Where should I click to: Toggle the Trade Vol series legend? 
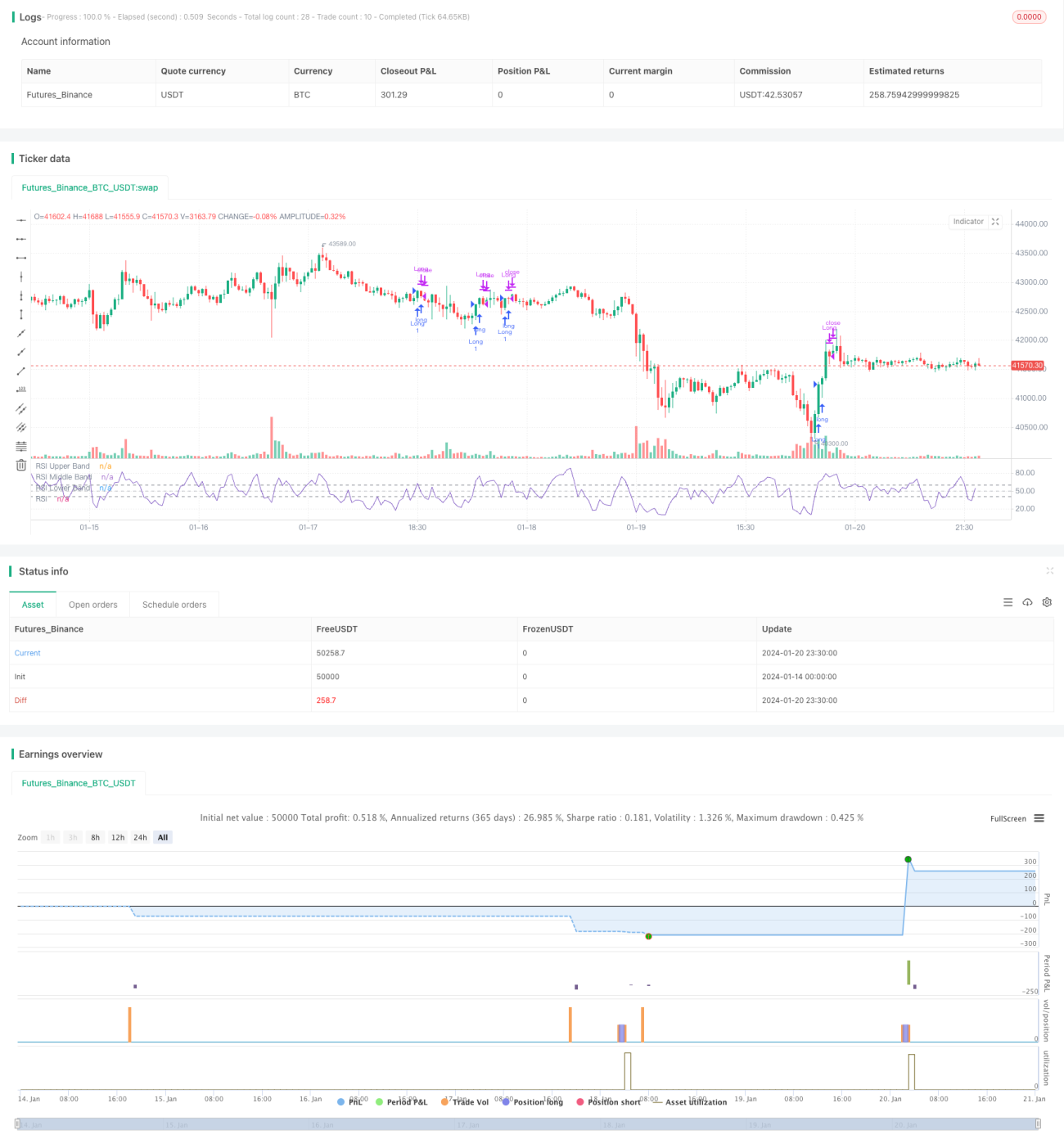[x=465, y=1102]
